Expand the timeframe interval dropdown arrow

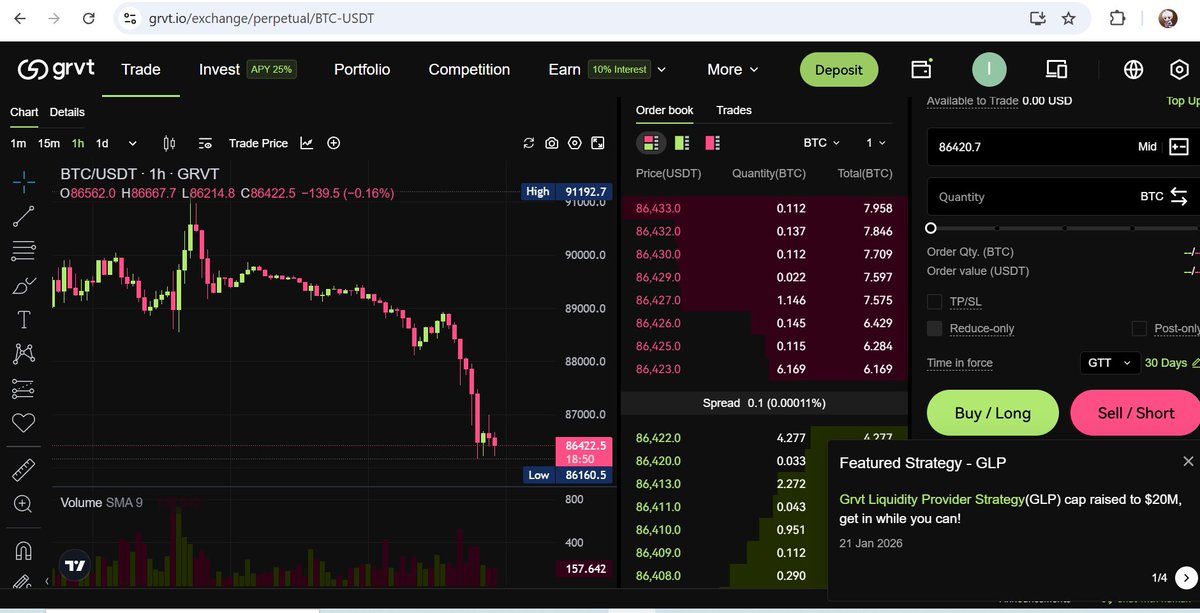[x=132, y=143]
